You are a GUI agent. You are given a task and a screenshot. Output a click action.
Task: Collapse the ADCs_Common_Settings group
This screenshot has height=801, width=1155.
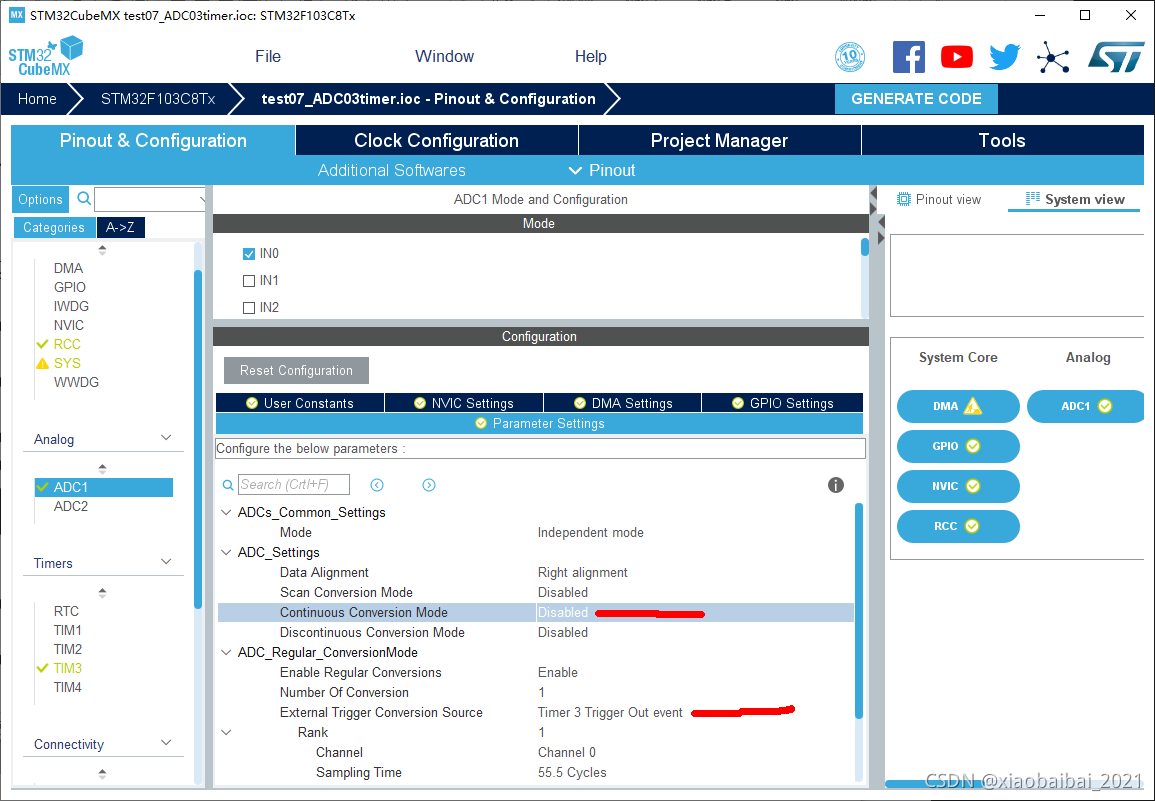click(226, 512)
